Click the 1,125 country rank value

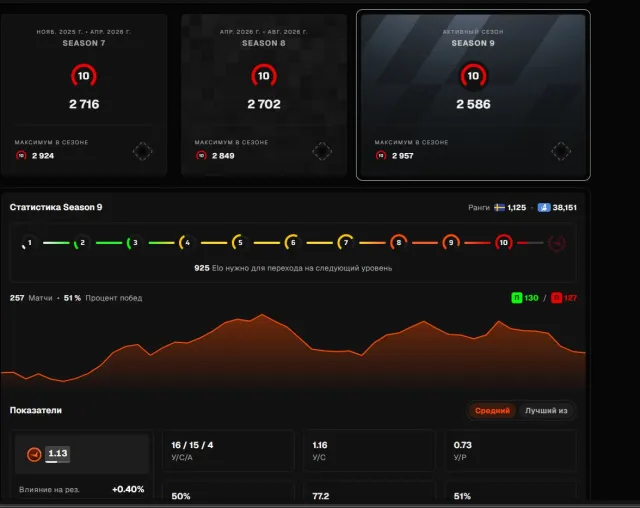517,208
